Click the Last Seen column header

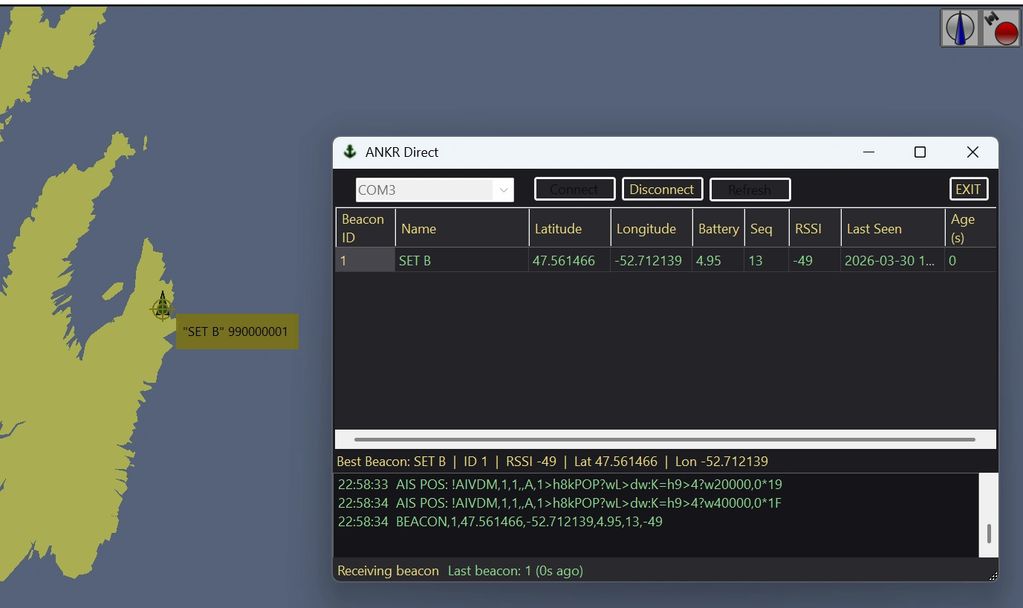click(874, 229)
